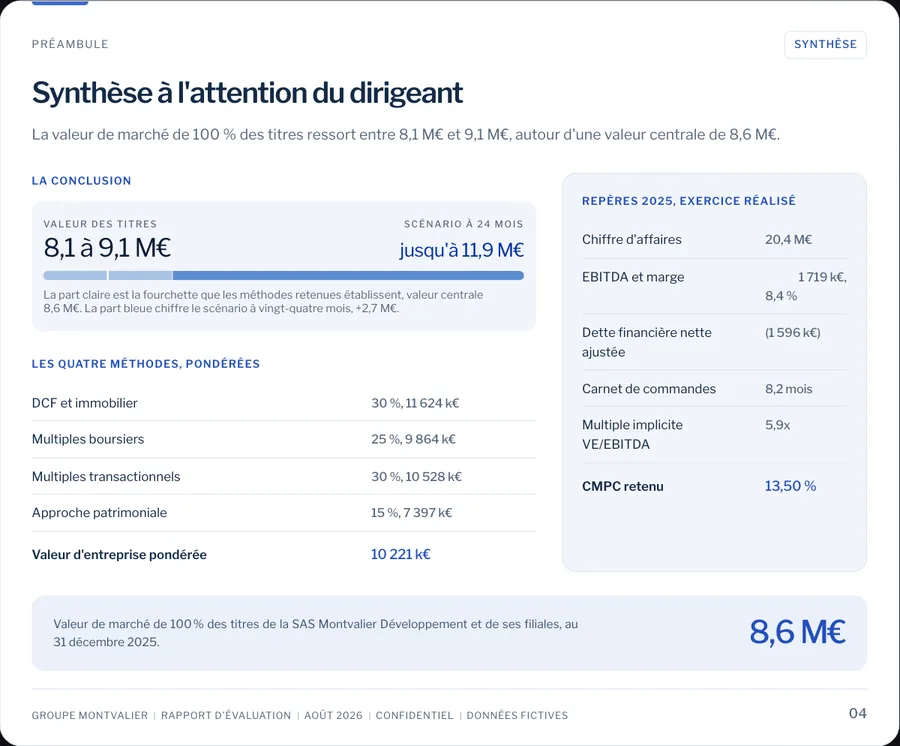Click the SYNTHÈSE badge button
The image size is (900, 746).
point(825,45)
